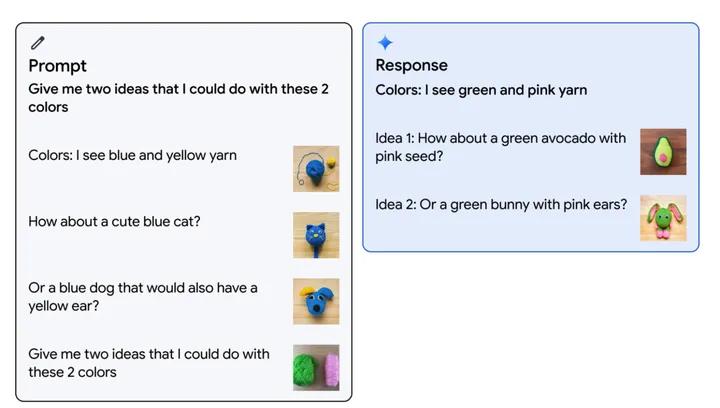720x408 pixels.
Task: Click the "Idea 2" green bunny text
Action: click(501, 205)
